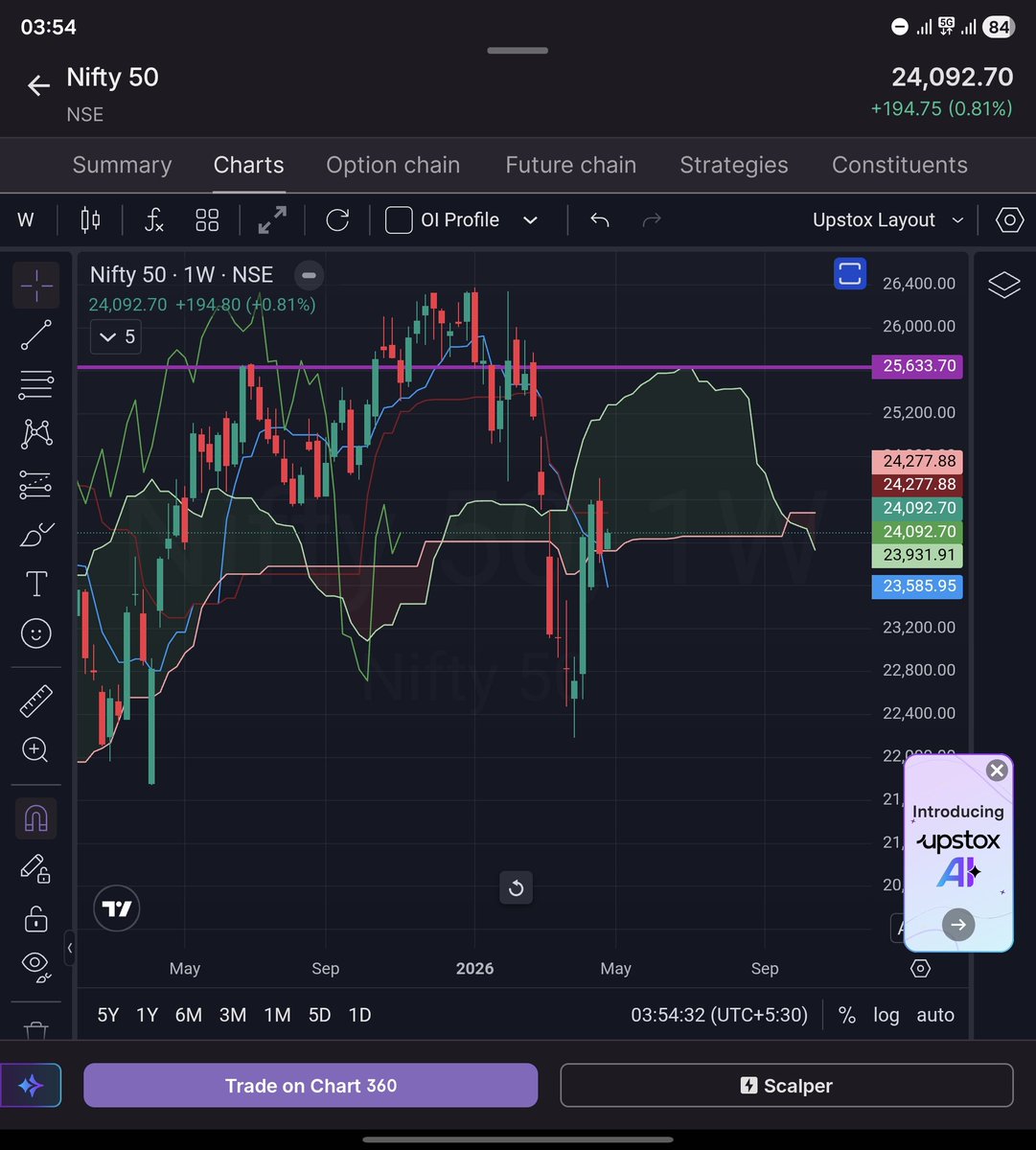The height and width of the screenshot is (1150, 1036).
Task: Open the Constituents tab
Action: pos(900,165)
